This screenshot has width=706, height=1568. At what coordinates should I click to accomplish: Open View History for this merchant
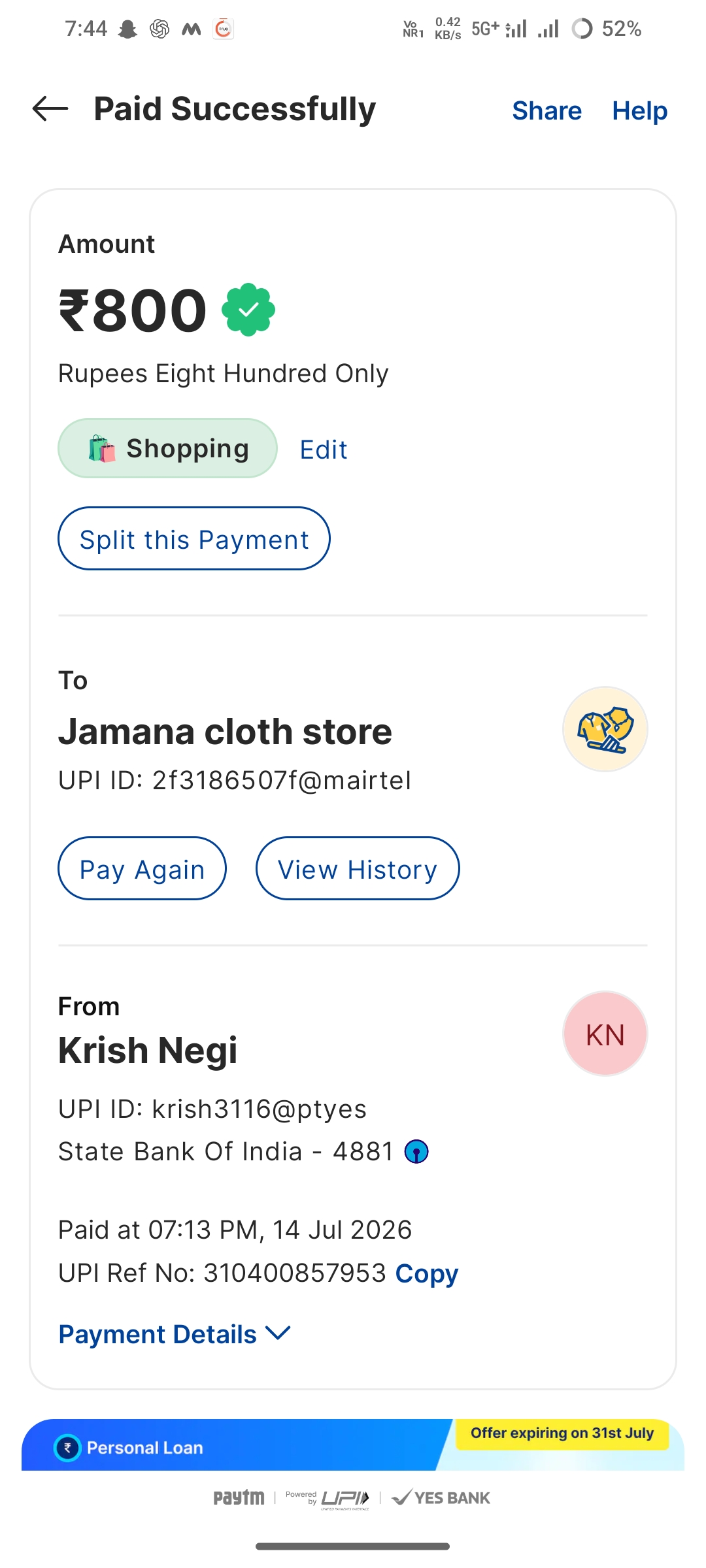[358, 868]
